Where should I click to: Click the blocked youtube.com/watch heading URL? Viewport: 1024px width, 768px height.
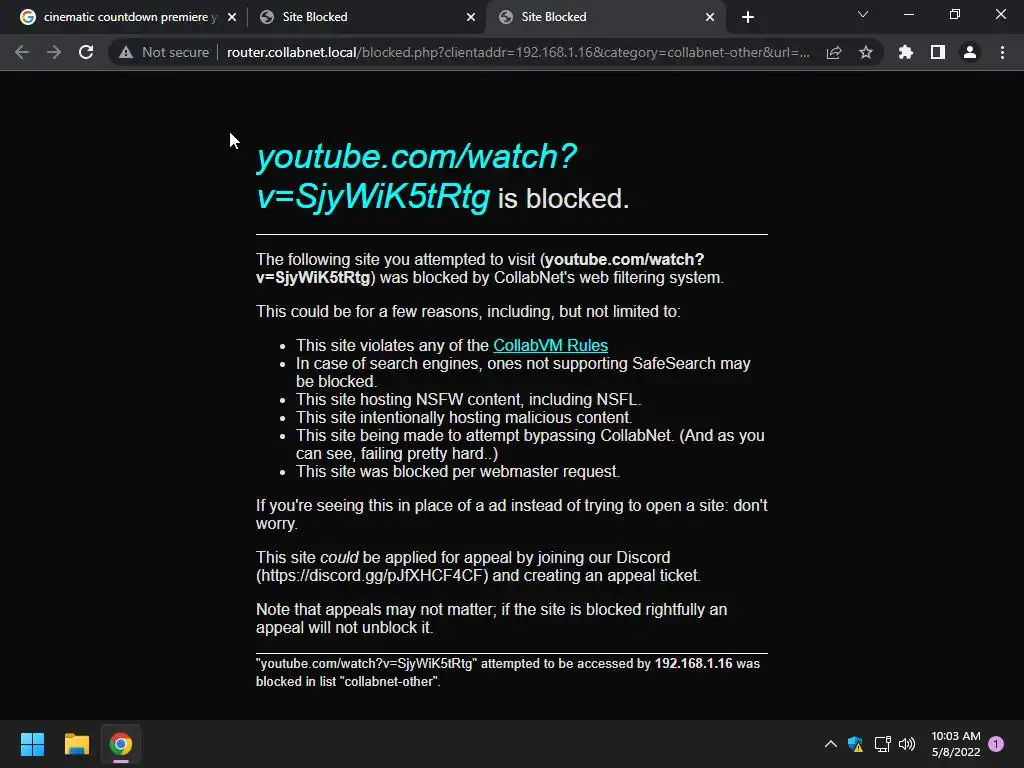coord(417,176)
